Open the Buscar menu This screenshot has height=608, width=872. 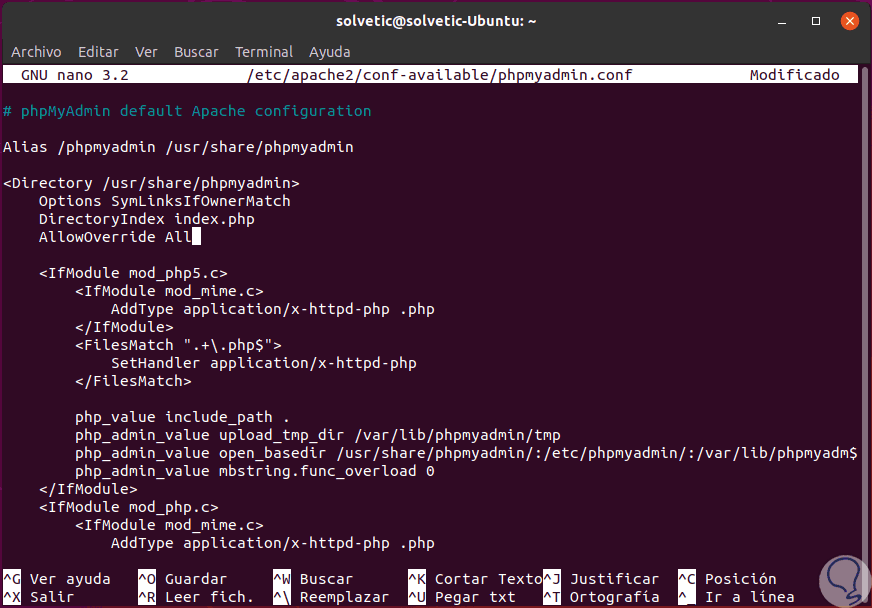pos(196,52)
